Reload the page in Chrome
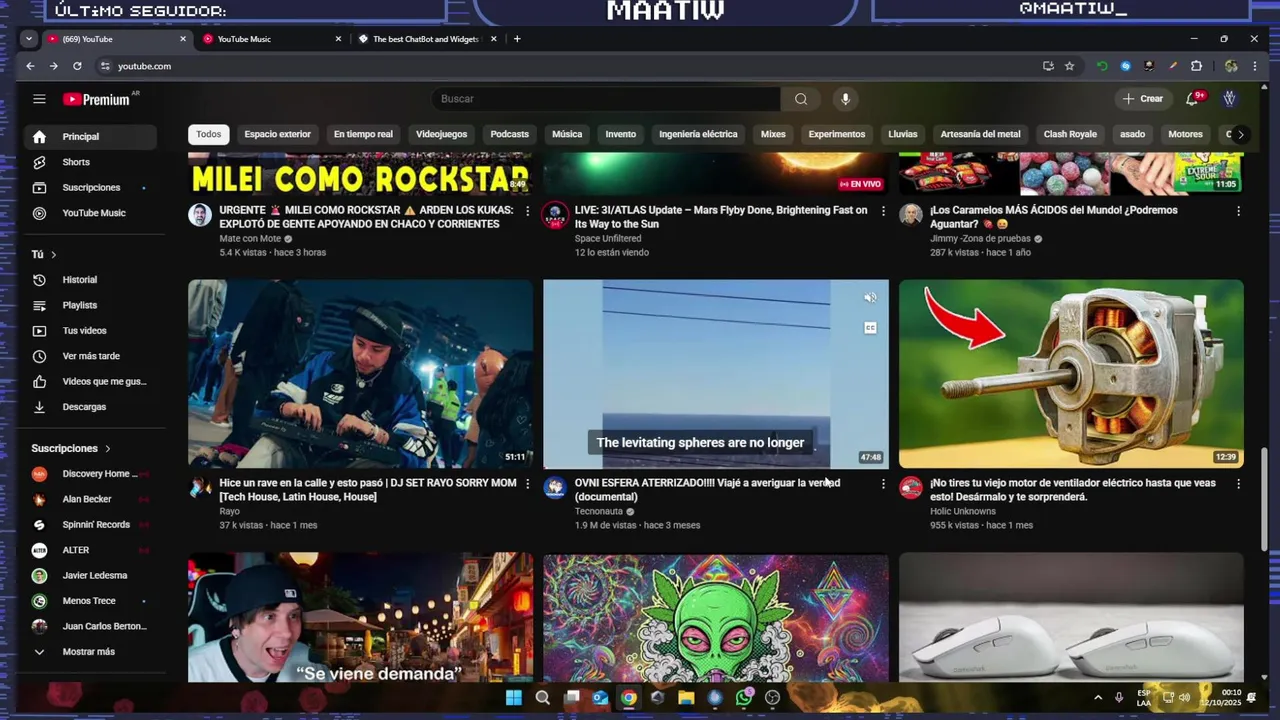The width and height of the screenshot is (1280, 720). point(77,66)
